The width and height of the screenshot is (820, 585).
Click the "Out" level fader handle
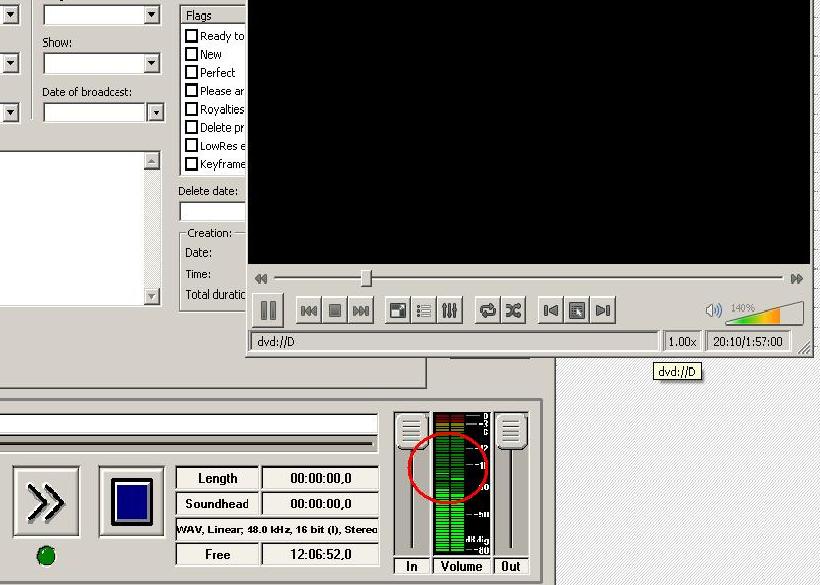[x=511, y=431]
